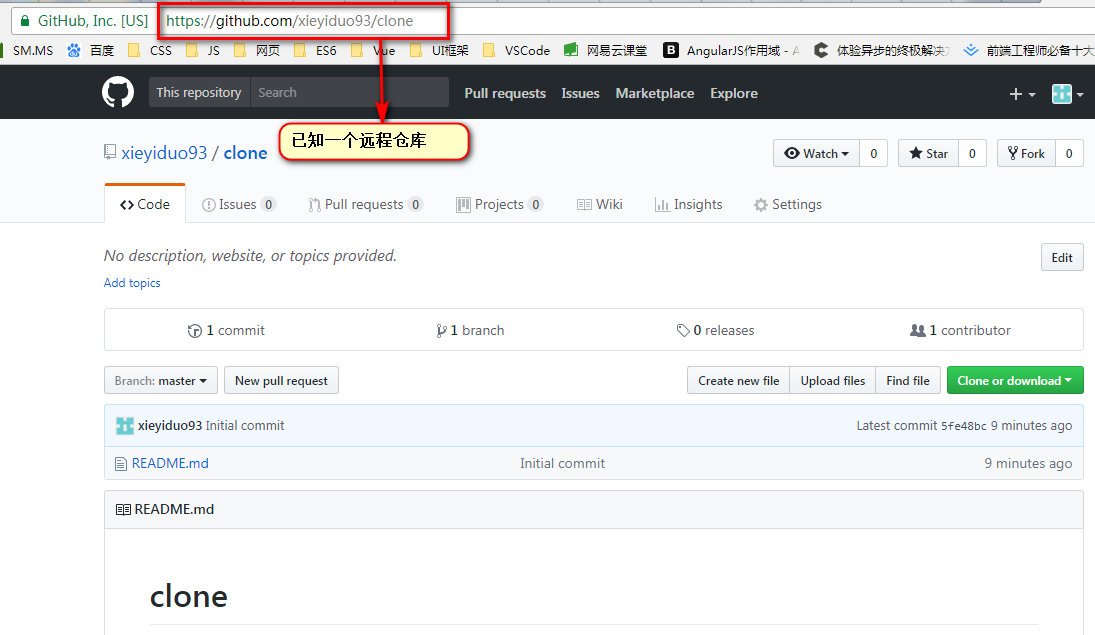Viewport: 1095px width, 635px height.
Task: Click the GitHub octocat logo
Action: pos(118,92)
